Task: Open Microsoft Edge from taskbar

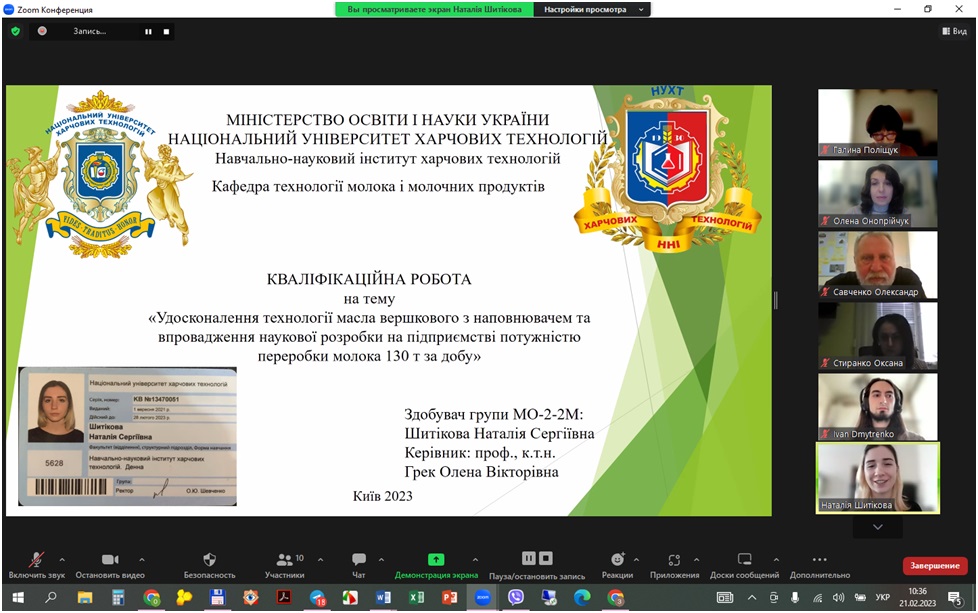Action: pyautogui.click(x=582, y=597)
